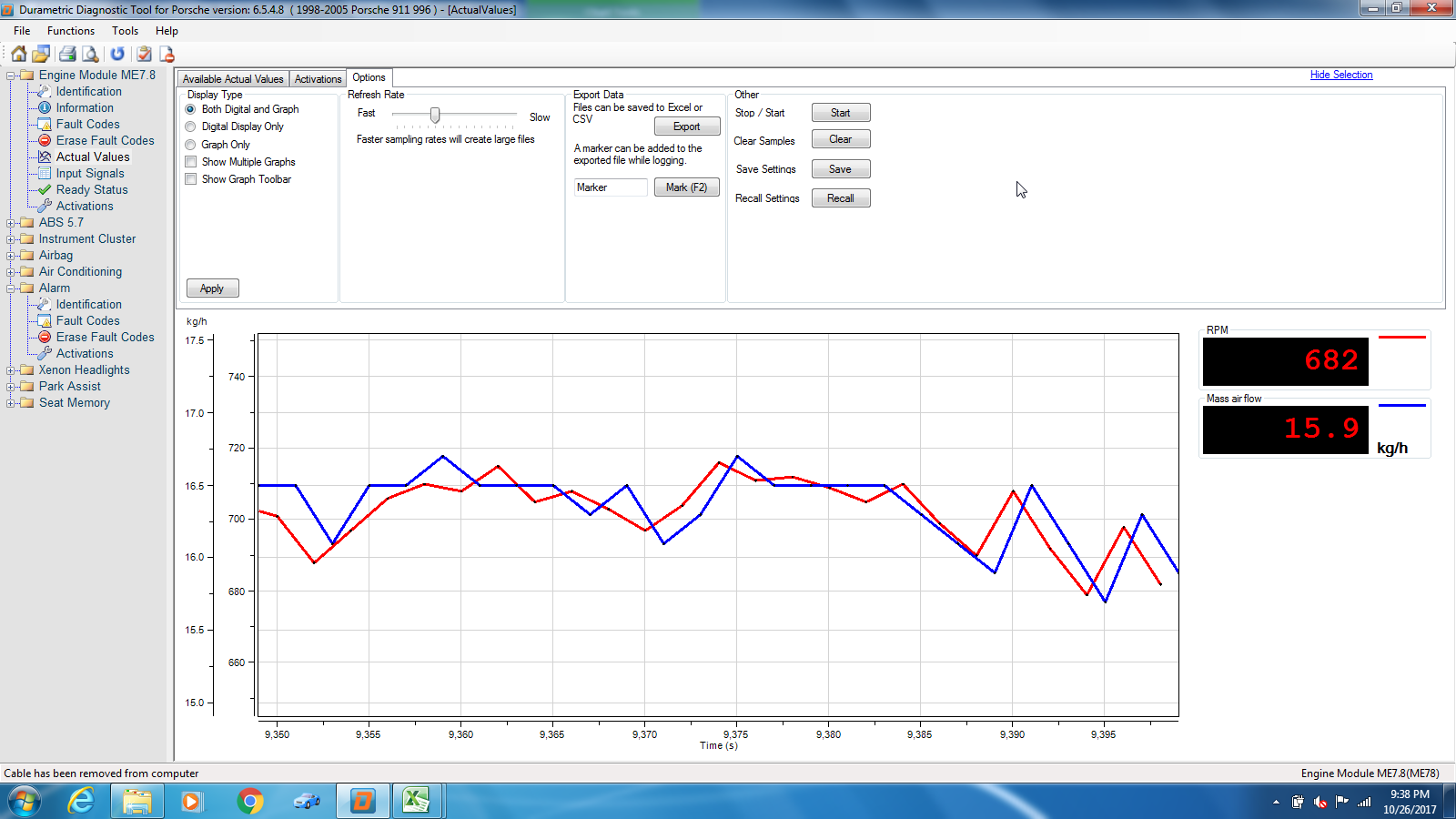This screenshot has width=1456, height=819.
Task: Click the Export button
Action: coord(687,126)
